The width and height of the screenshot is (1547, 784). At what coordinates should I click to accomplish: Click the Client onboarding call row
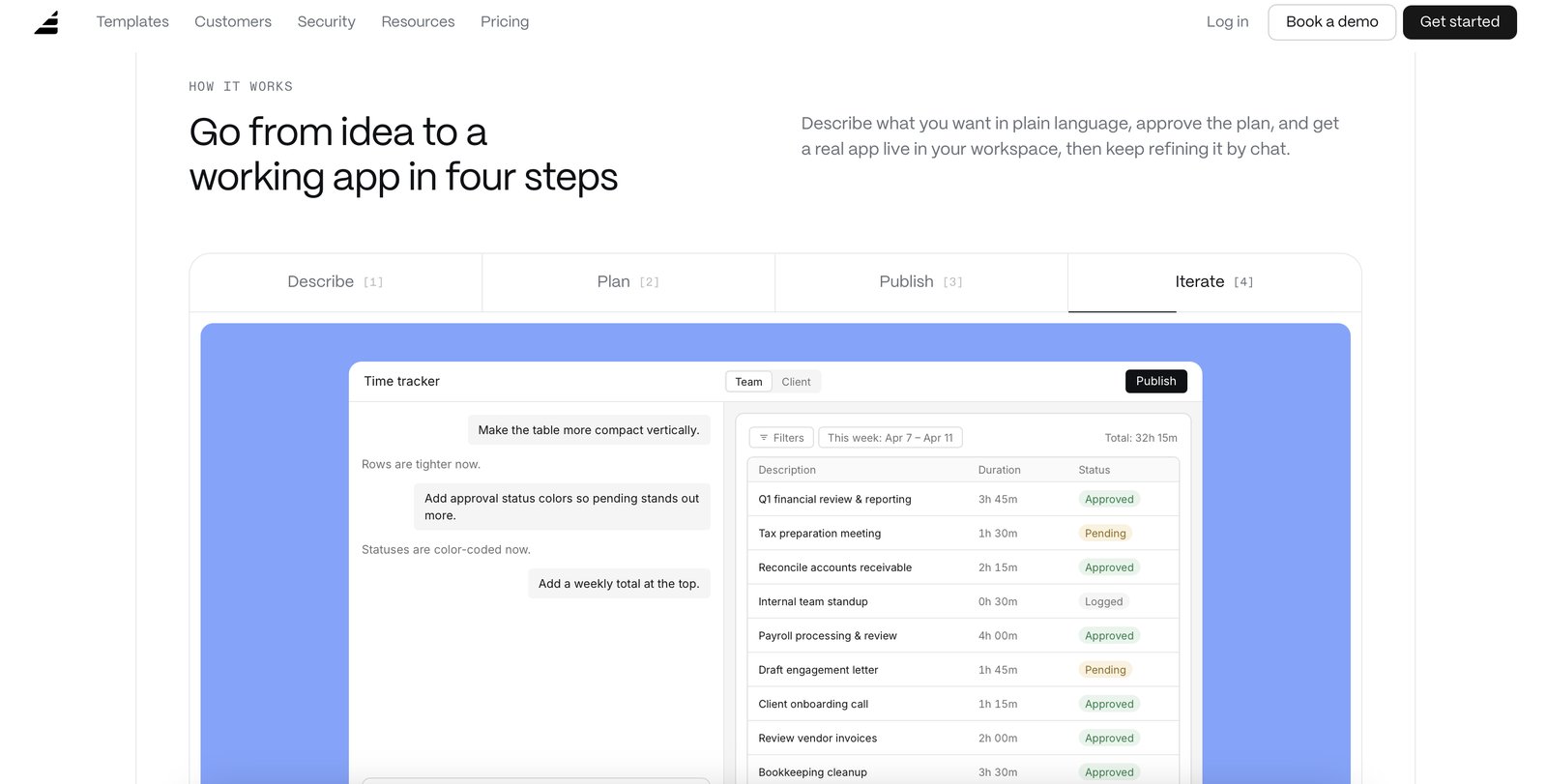coord(963,704)
